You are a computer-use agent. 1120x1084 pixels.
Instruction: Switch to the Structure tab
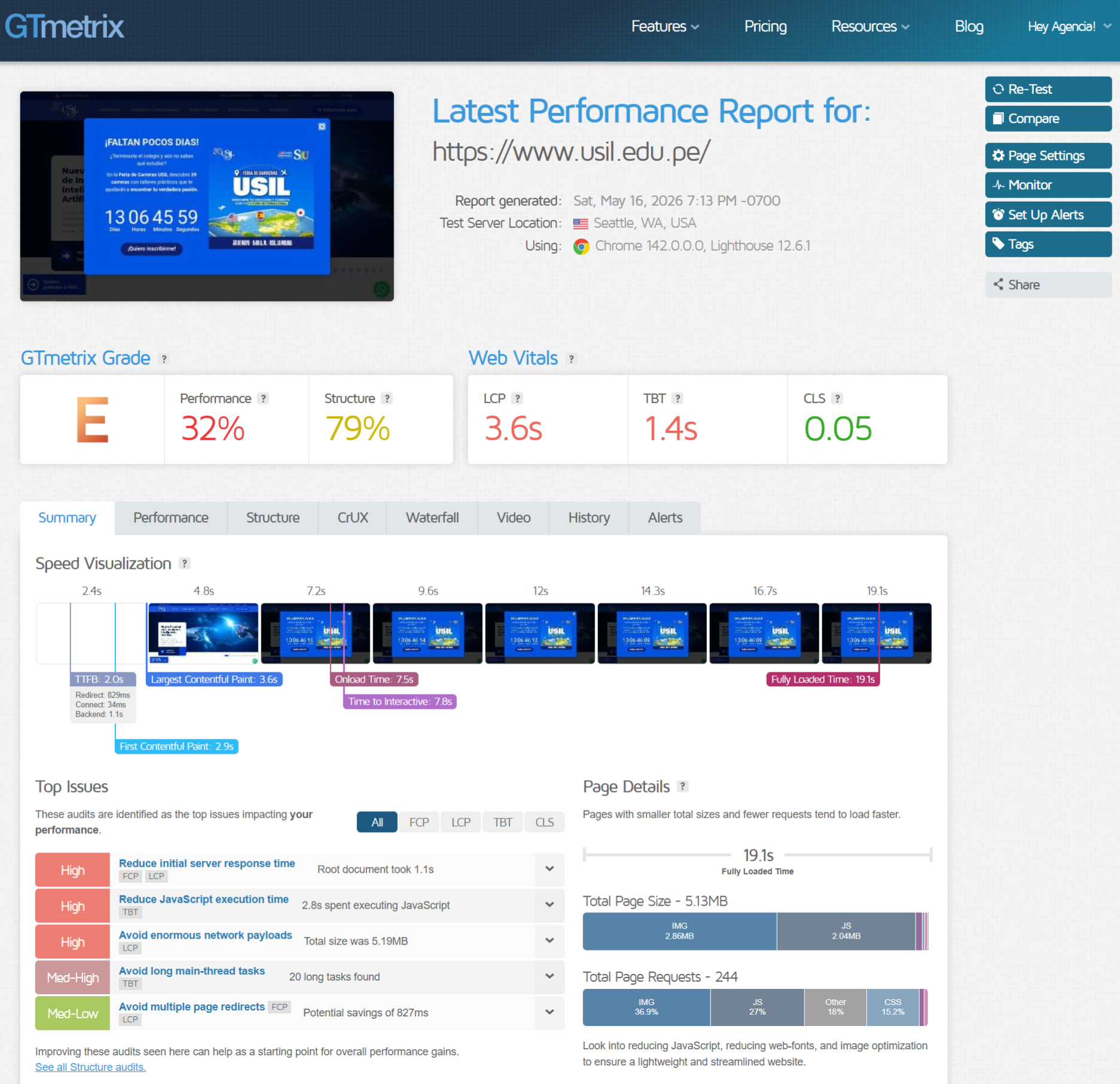tap(273, 518)
